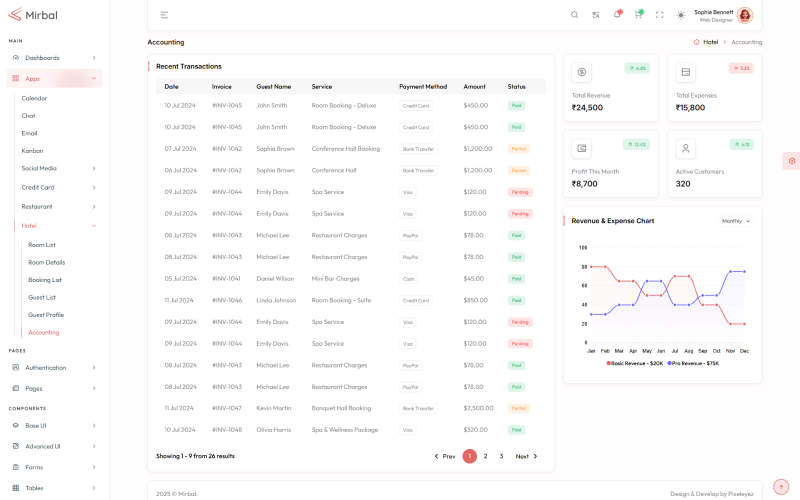Open the notifications bell
This screenshot has height=500, width=800.
point(617,15)
